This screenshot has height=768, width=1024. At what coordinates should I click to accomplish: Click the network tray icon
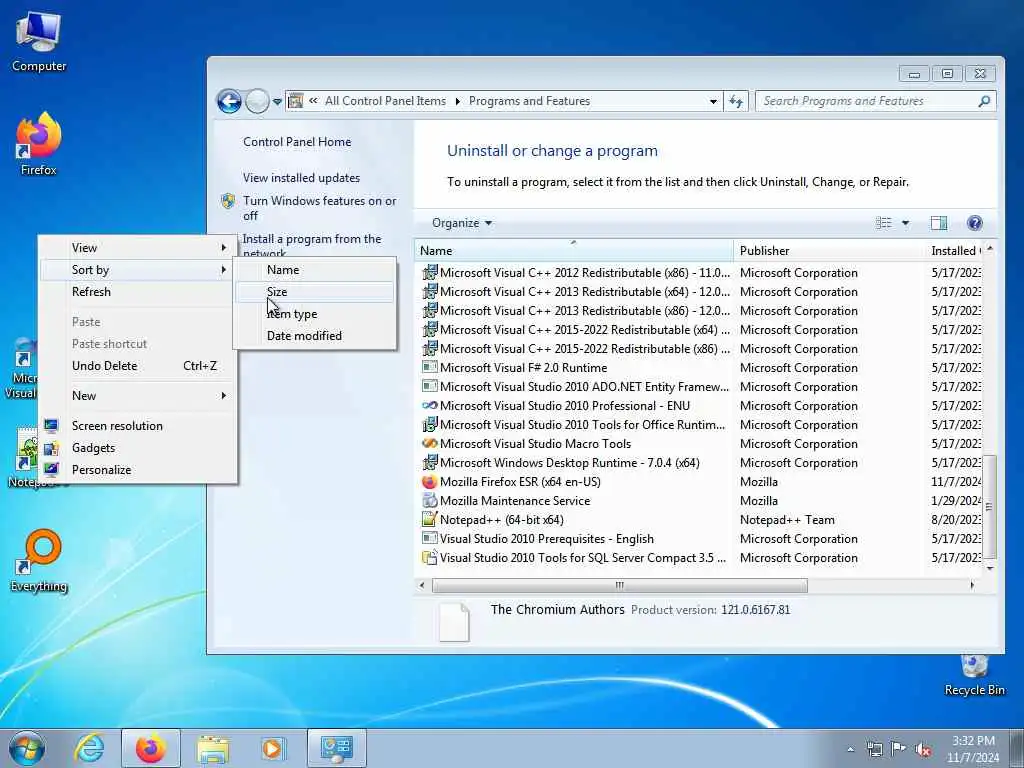874,749
